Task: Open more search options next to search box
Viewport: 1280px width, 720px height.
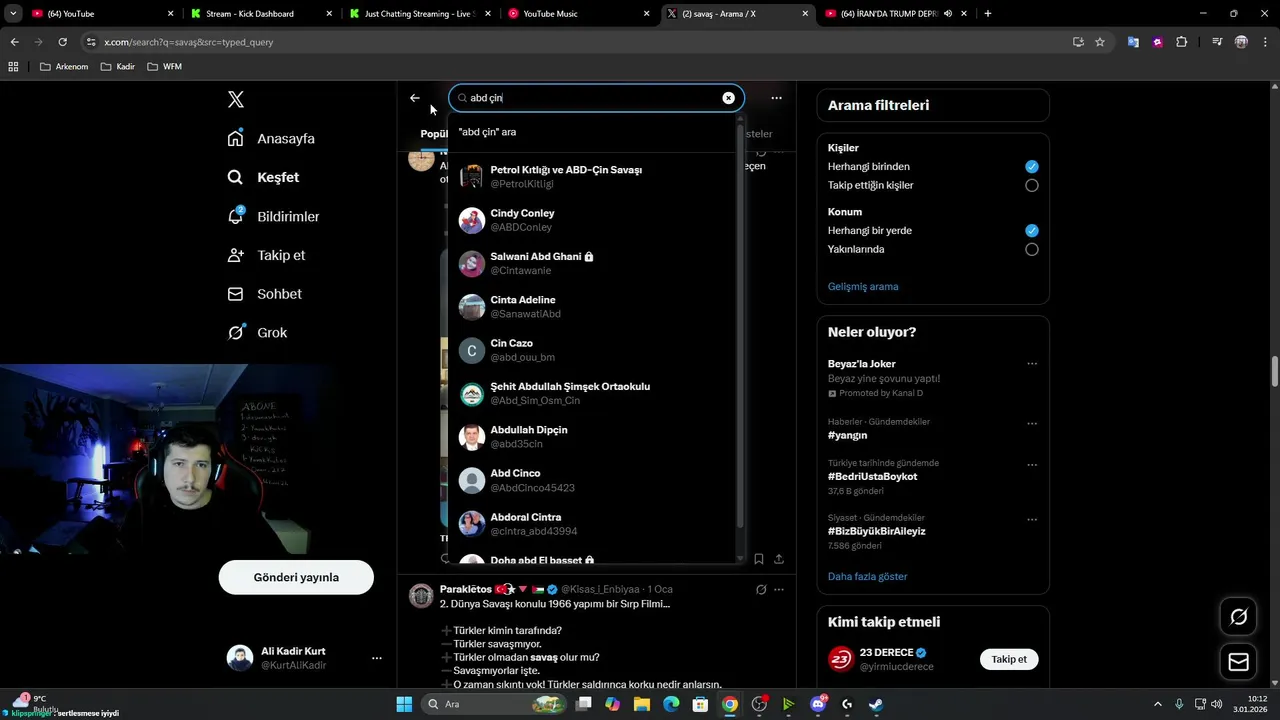Action: (x=776, y=98)
